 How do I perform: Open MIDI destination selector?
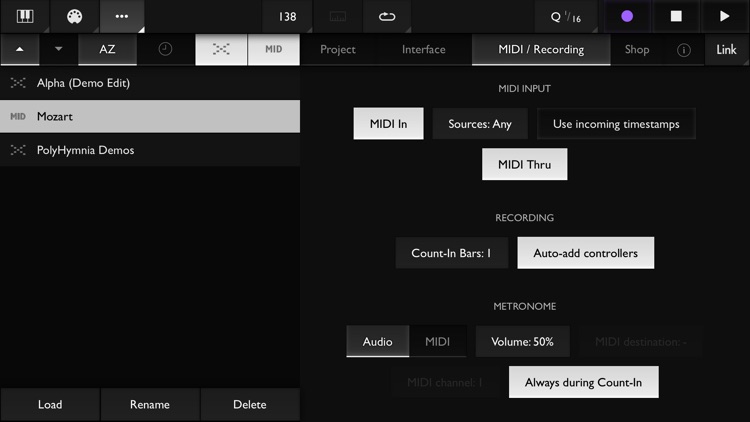click(x=640, y=342)
